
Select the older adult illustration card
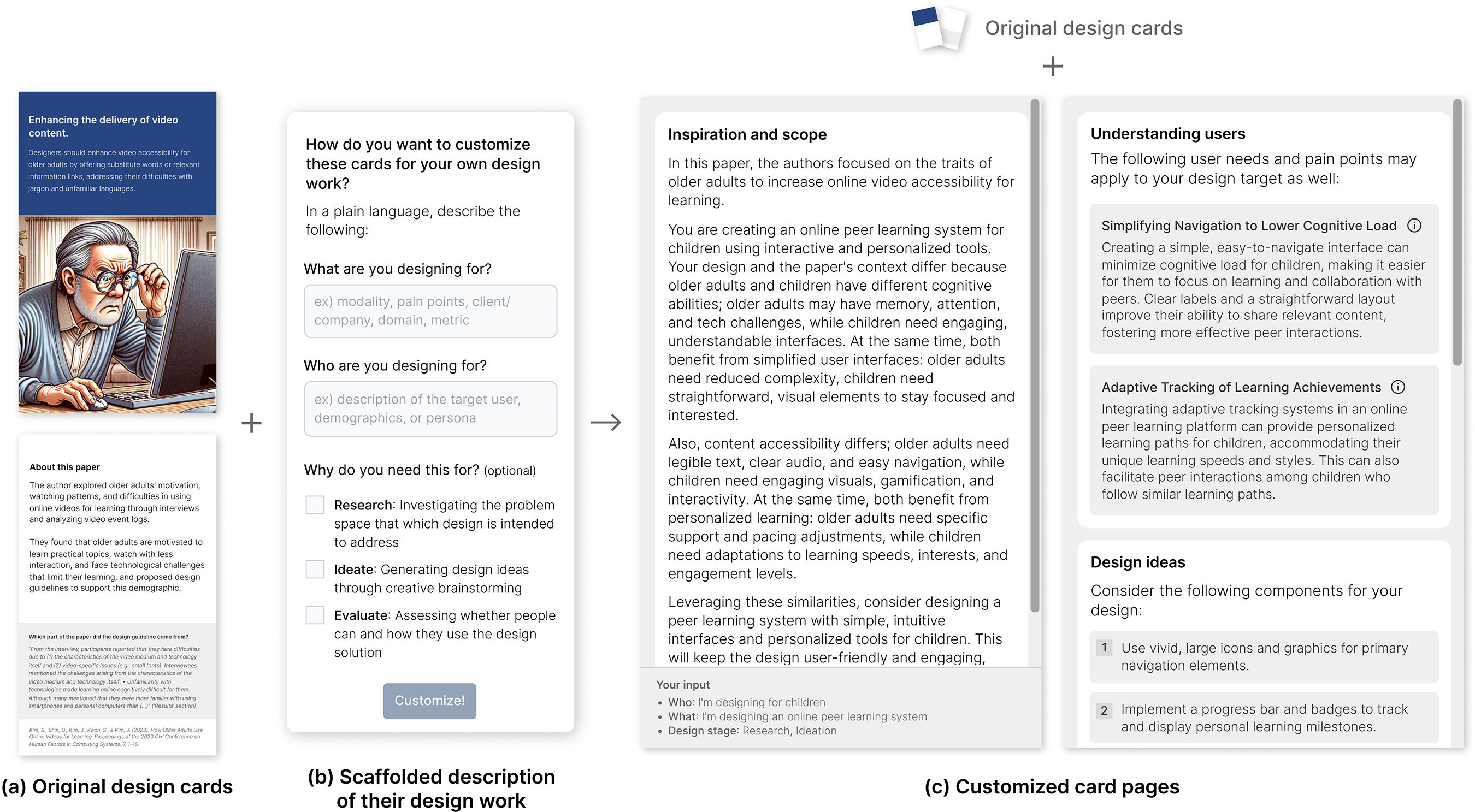coord(117,252)
